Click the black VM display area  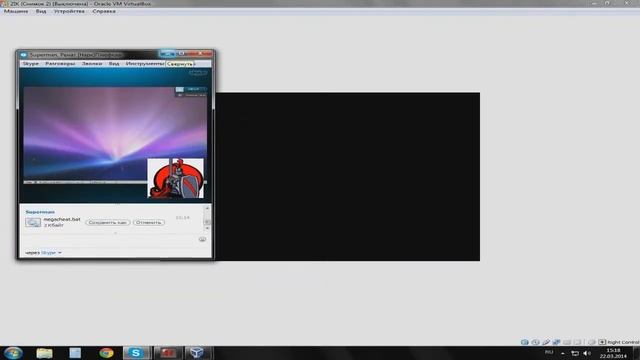click(x=347, y=177)
